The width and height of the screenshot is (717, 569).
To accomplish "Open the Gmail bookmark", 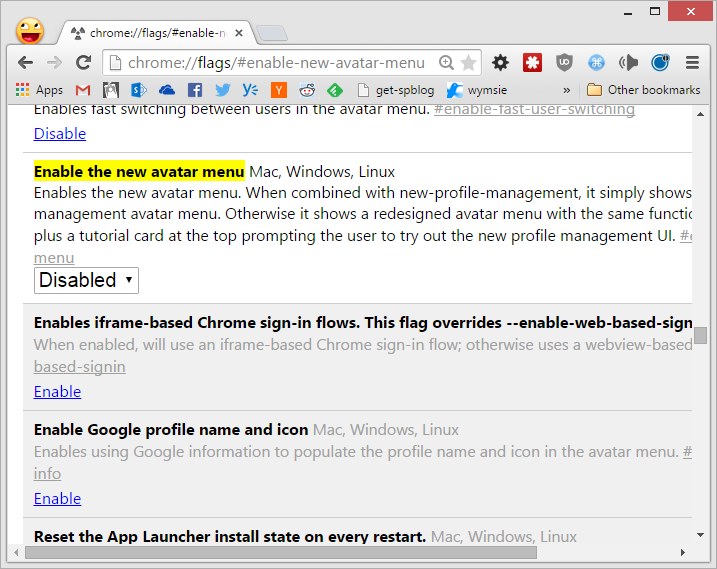I will point(83,90).
